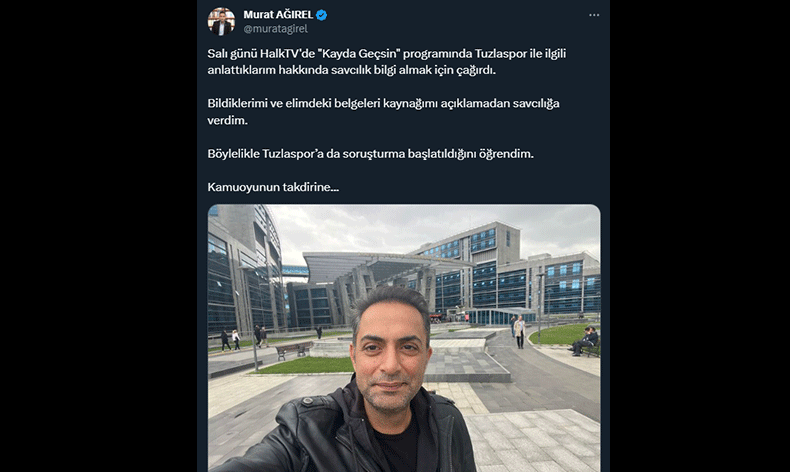
Task: Click the "Kamuoyunun takdirine..." closing line
Action: click(273, 187)
